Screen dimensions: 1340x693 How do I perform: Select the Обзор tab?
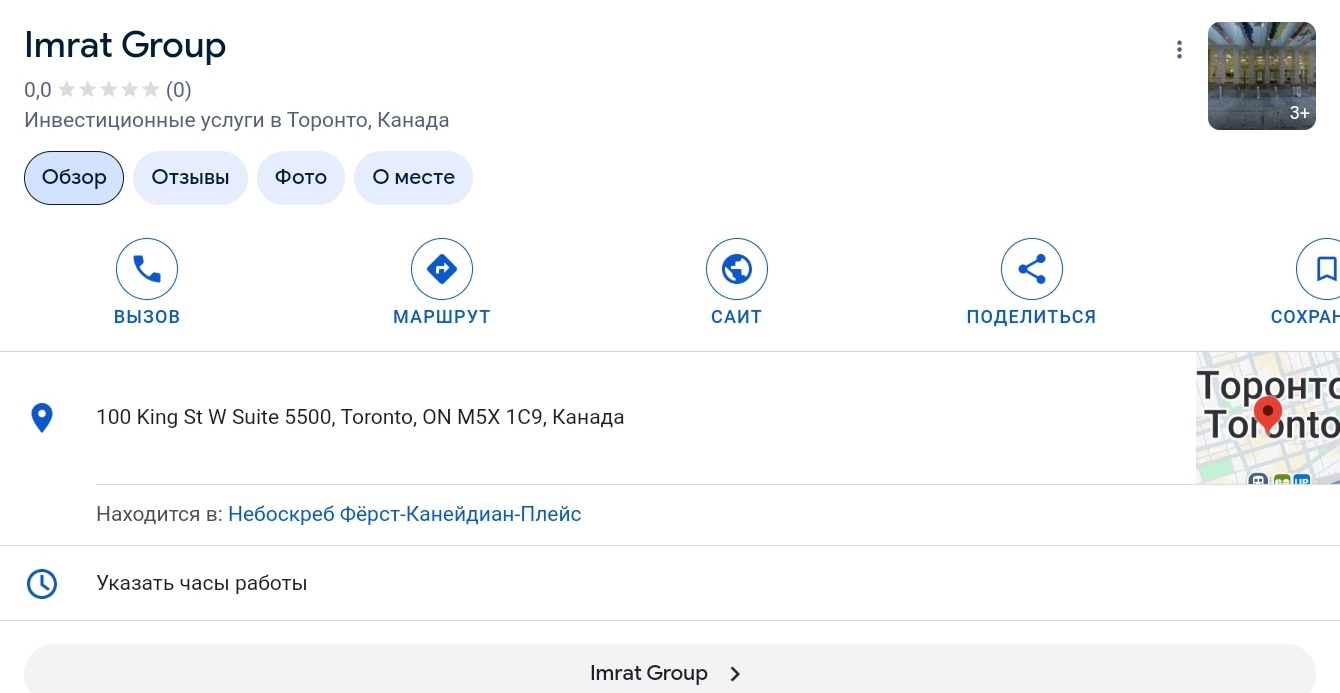(74, 178)
